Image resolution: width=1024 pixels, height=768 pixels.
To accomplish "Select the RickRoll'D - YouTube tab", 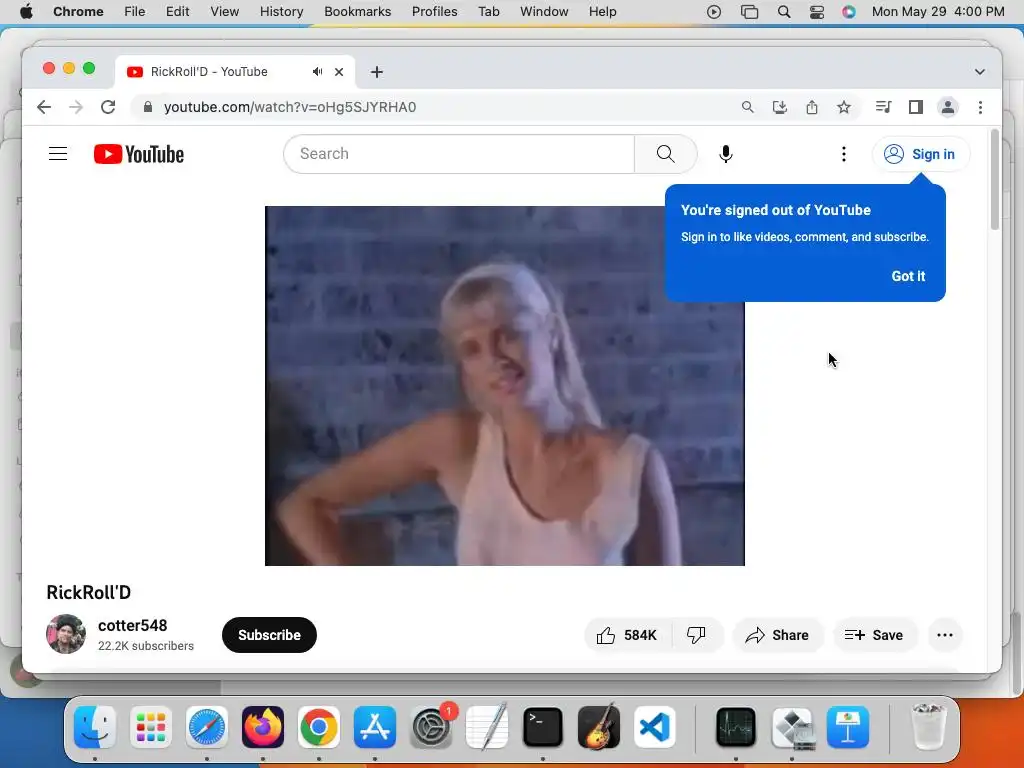I will pos(235,72).
